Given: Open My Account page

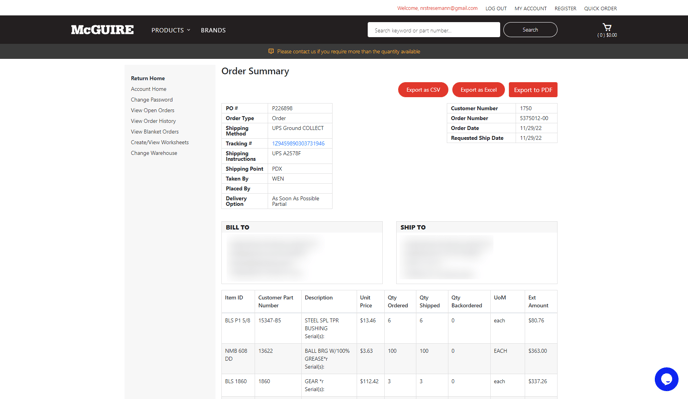Looking at the screenshot, I should point(530,8).
